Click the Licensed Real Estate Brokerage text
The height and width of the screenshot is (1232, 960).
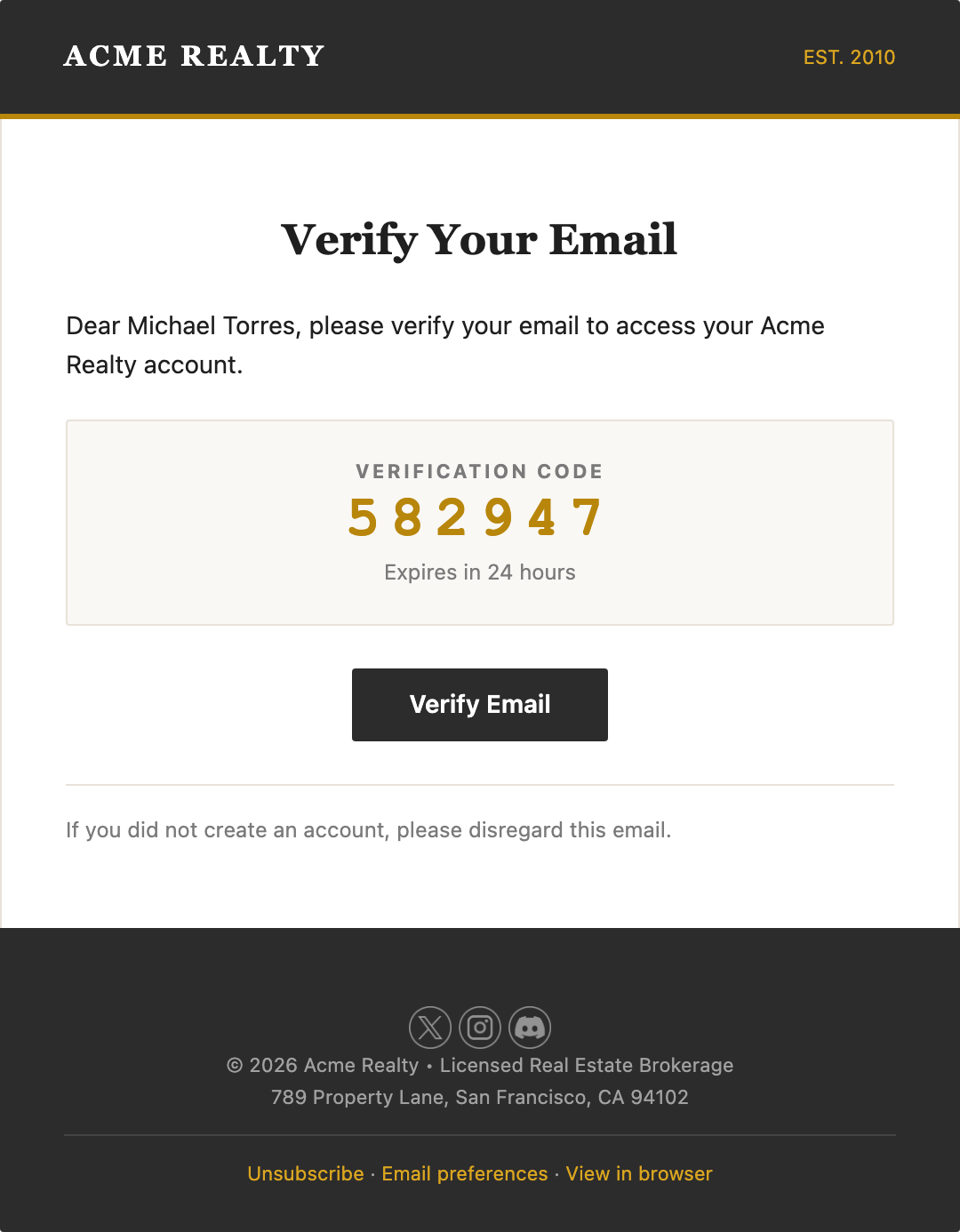click(587, 1065)
